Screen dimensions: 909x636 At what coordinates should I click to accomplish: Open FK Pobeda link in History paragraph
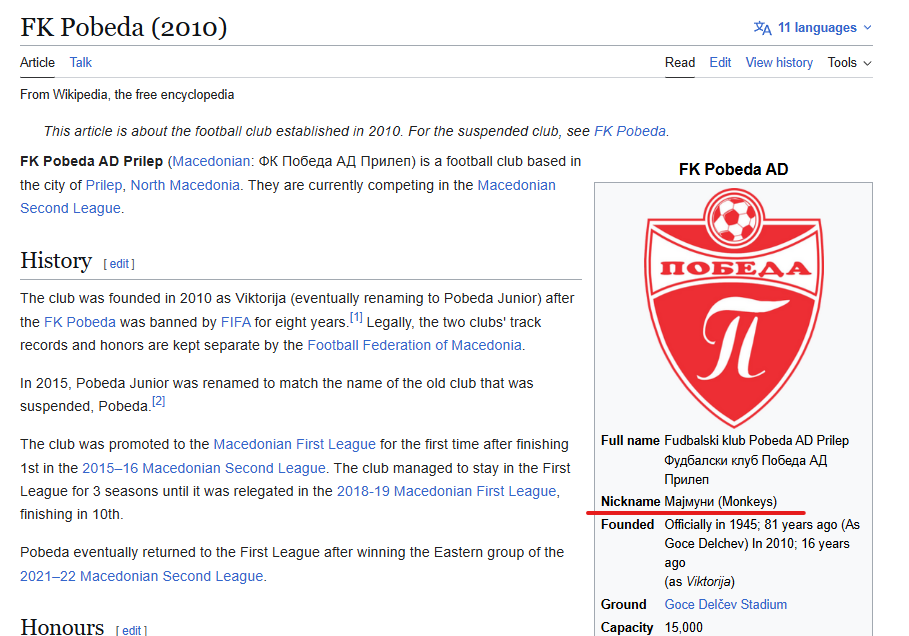80,322
